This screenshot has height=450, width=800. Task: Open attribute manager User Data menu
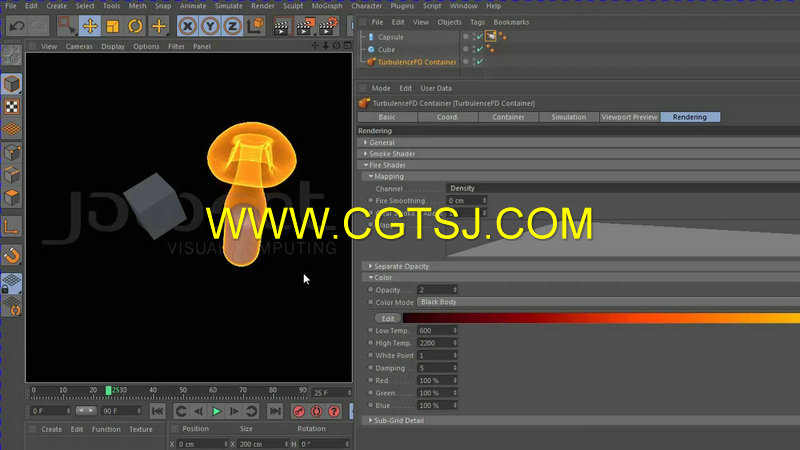436,88
